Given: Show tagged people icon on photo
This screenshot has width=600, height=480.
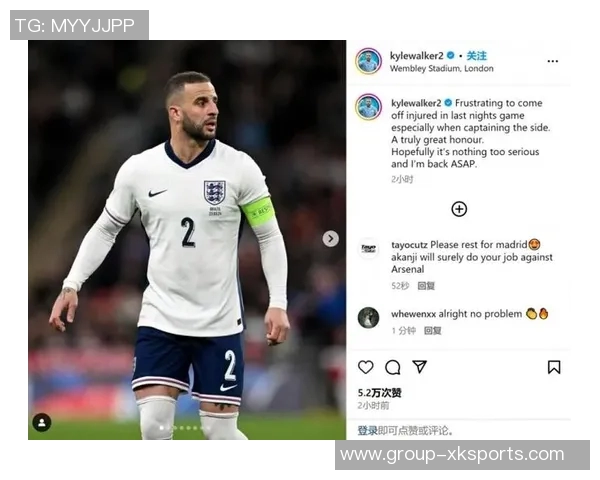Looking at the screenshot, I should tap(42, 423).
